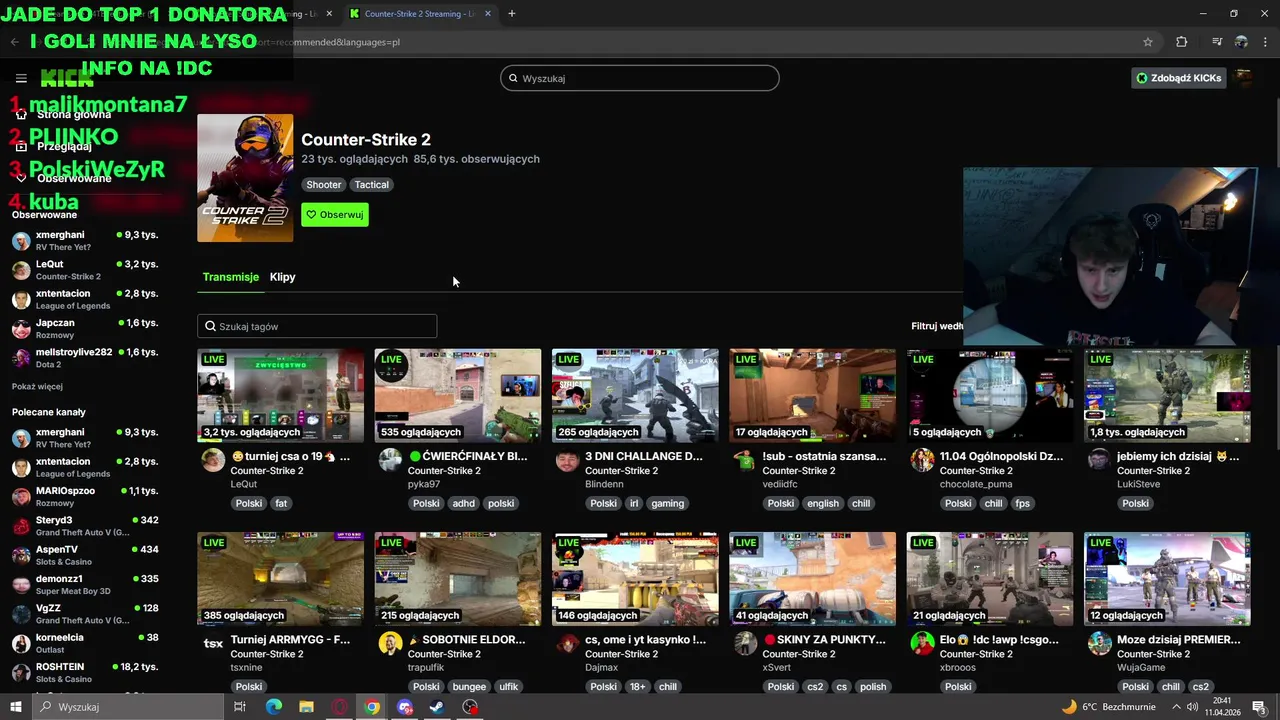Screen dimensions: 1280x720
Task: Click vediidfc's channel avatar
Action: coord(745,460)
